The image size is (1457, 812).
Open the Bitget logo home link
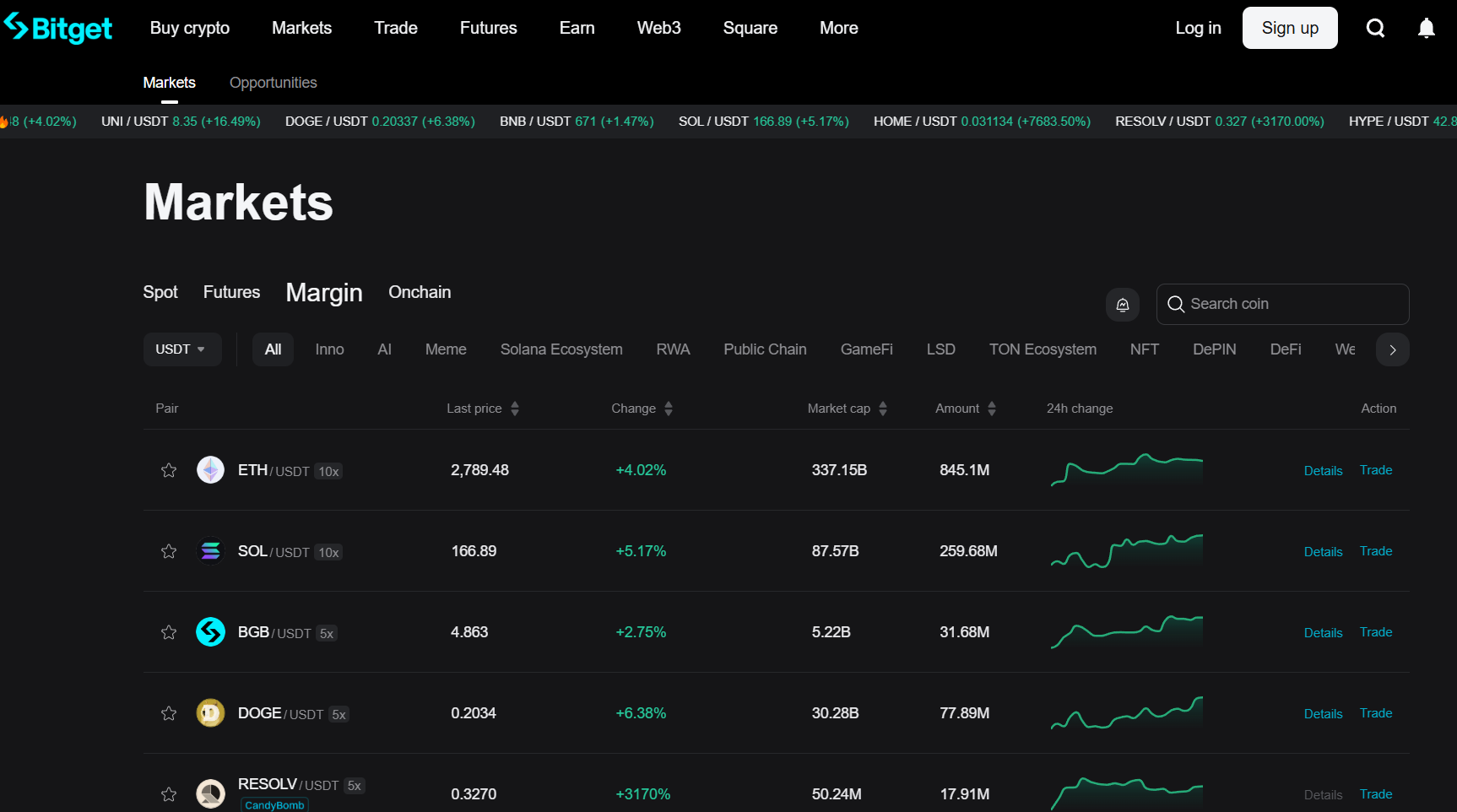pos(58,28)
